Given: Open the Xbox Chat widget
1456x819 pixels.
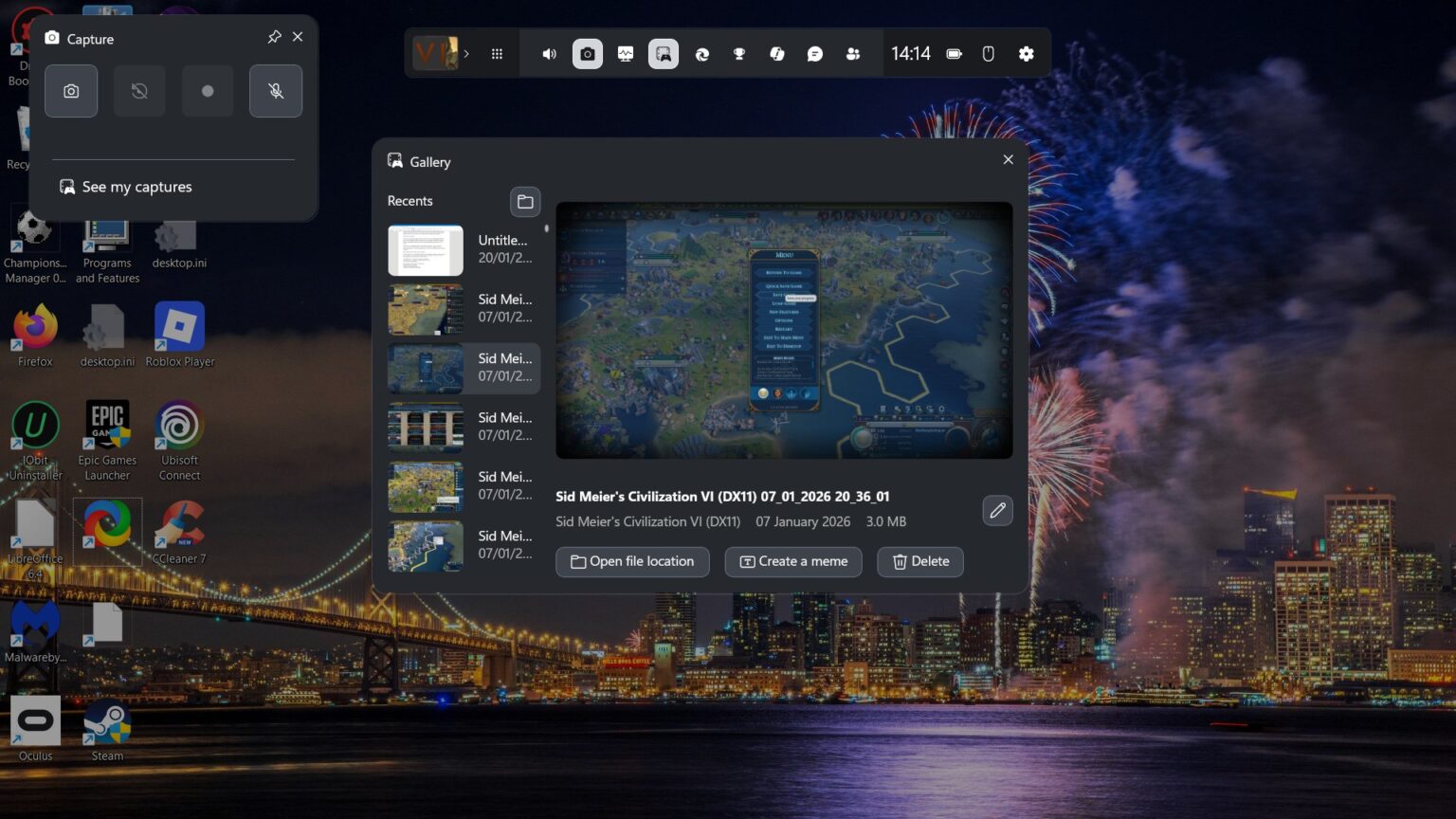Looking at the screenshot, I should (814, 54).
